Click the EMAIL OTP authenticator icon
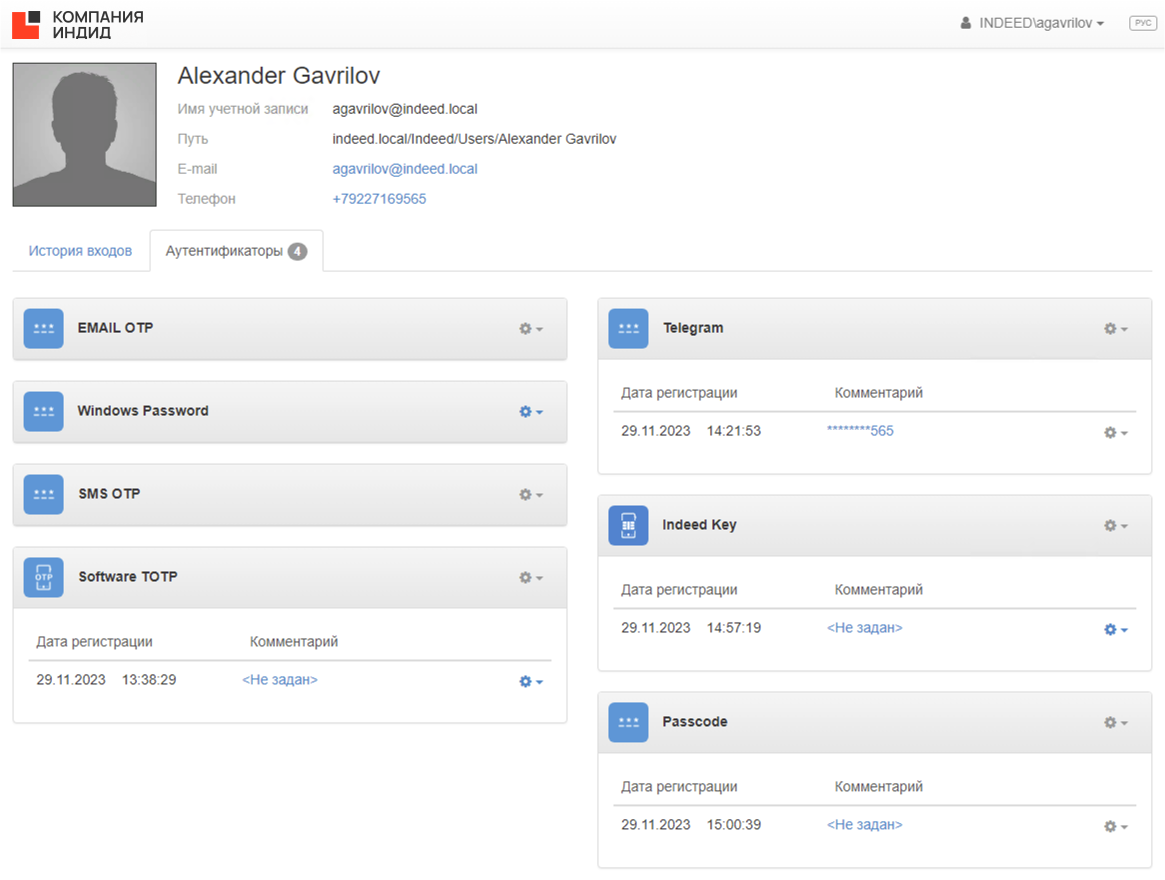The height and width of the screenshot is (880, 1165). pyautogui.click(x=44, y=329)
